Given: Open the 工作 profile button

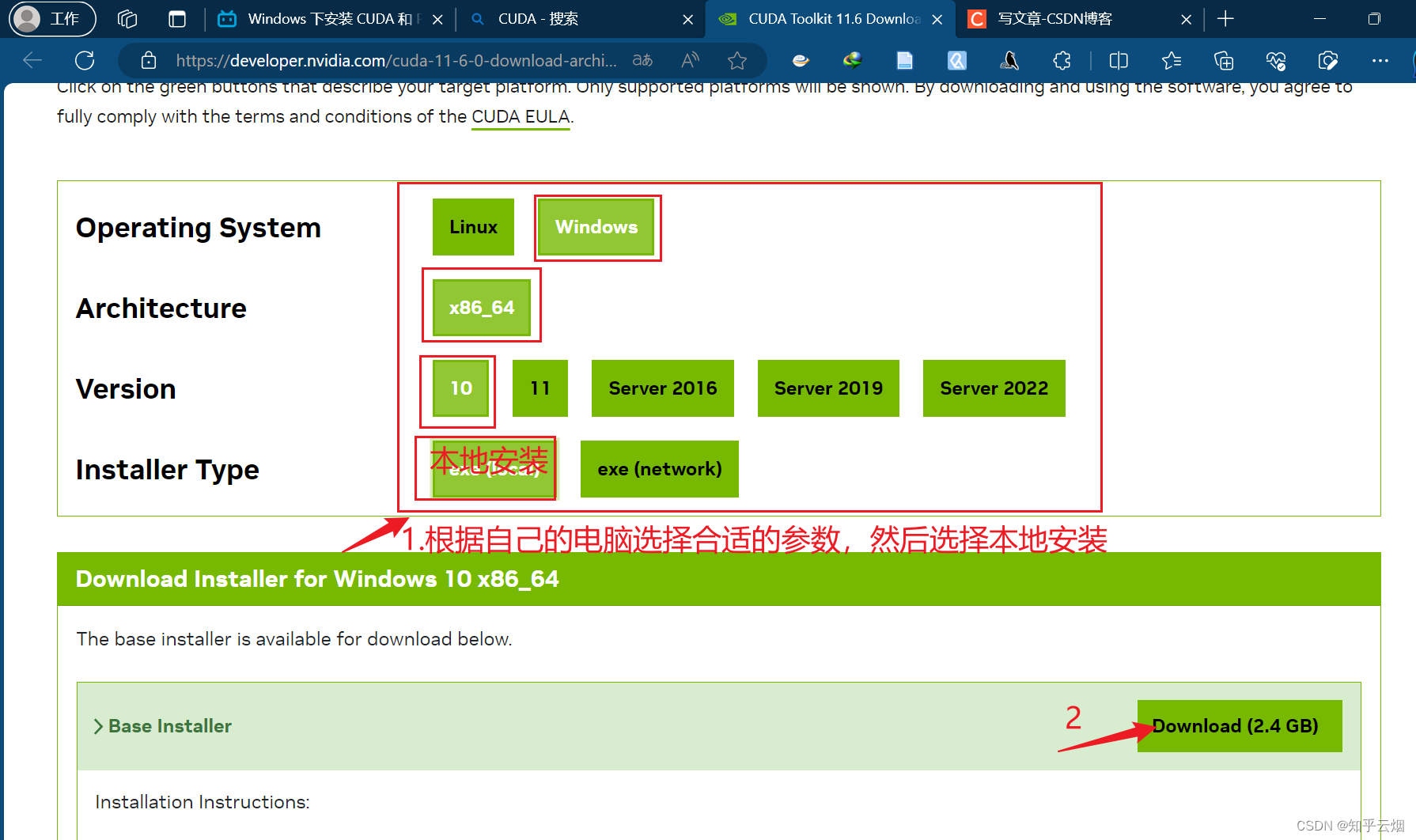Looking at the screenshot, I should tap(52, 18).
